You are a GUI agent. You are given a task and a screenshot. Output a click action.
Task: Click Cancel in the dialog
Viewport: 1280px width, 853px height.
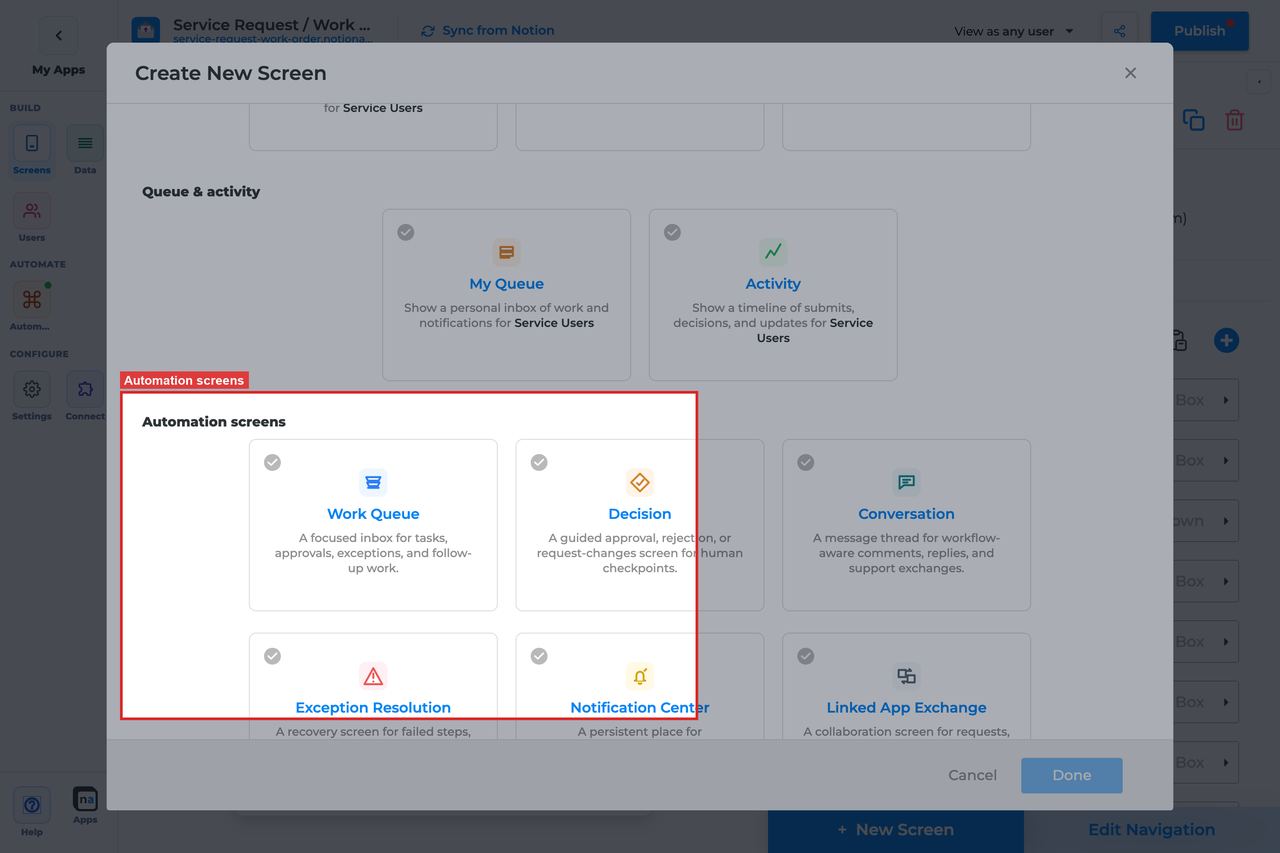point(972,775)
